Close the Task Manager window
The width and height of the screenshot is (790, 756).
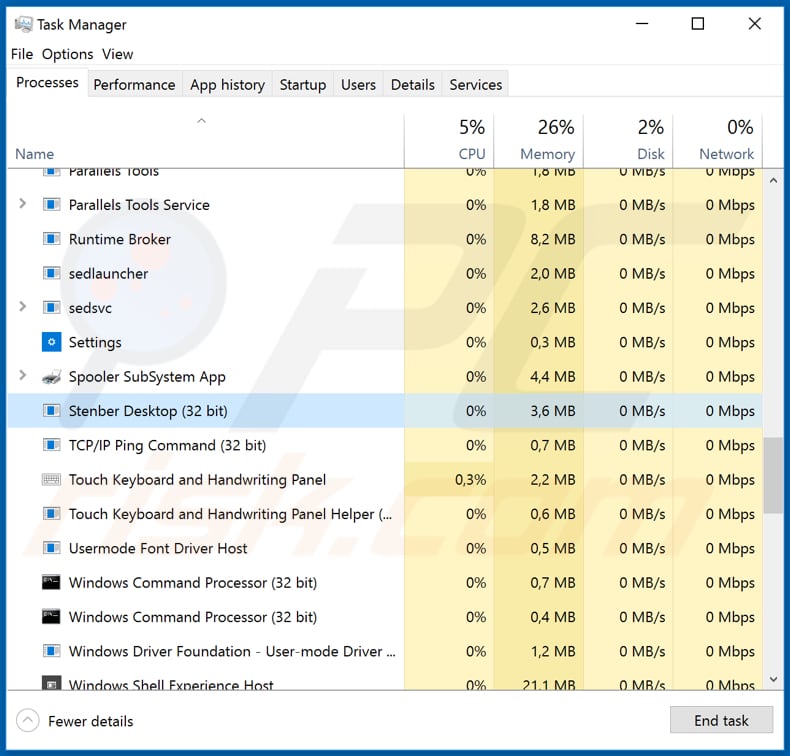point(755,24)
